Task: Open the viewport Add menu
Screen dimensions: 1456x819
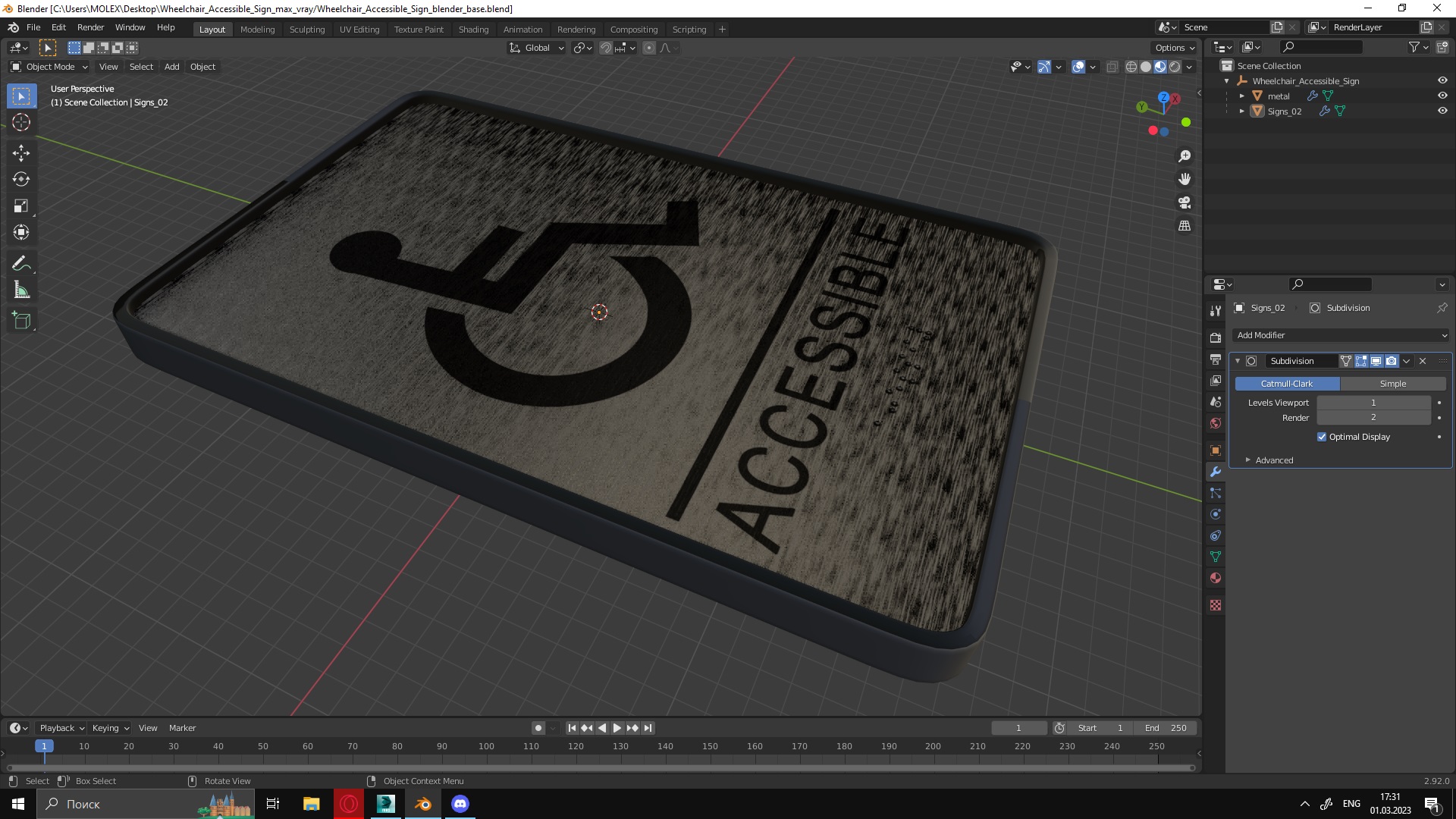Action: point(172,67)
